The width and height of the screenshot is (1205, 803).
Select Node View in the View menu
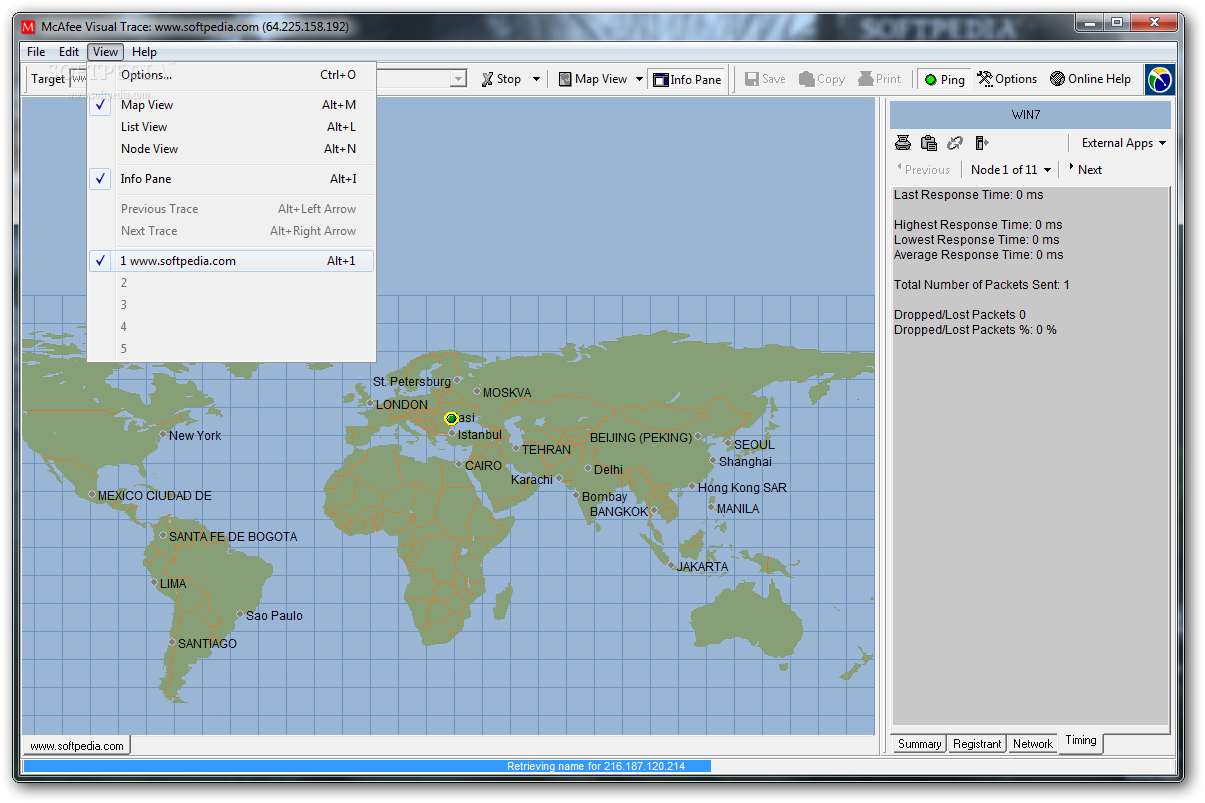click(x=231, y=149)
